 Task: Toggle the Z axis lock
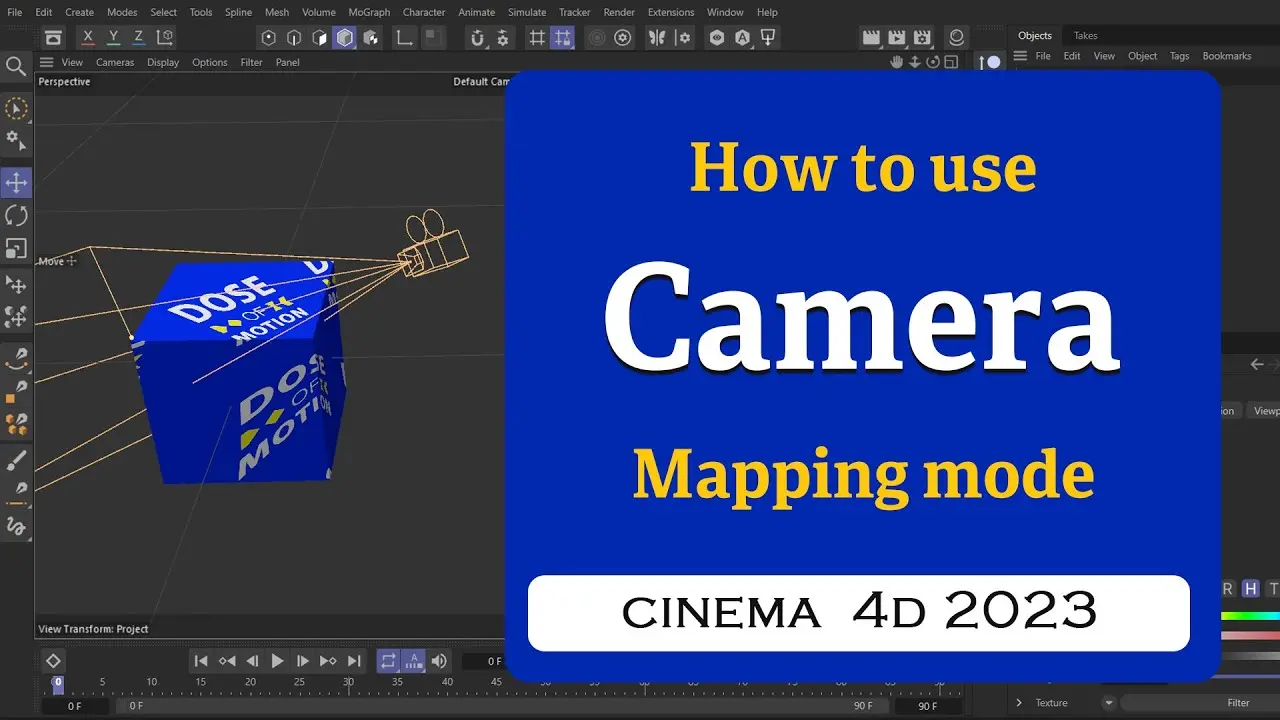pos(139,37)
